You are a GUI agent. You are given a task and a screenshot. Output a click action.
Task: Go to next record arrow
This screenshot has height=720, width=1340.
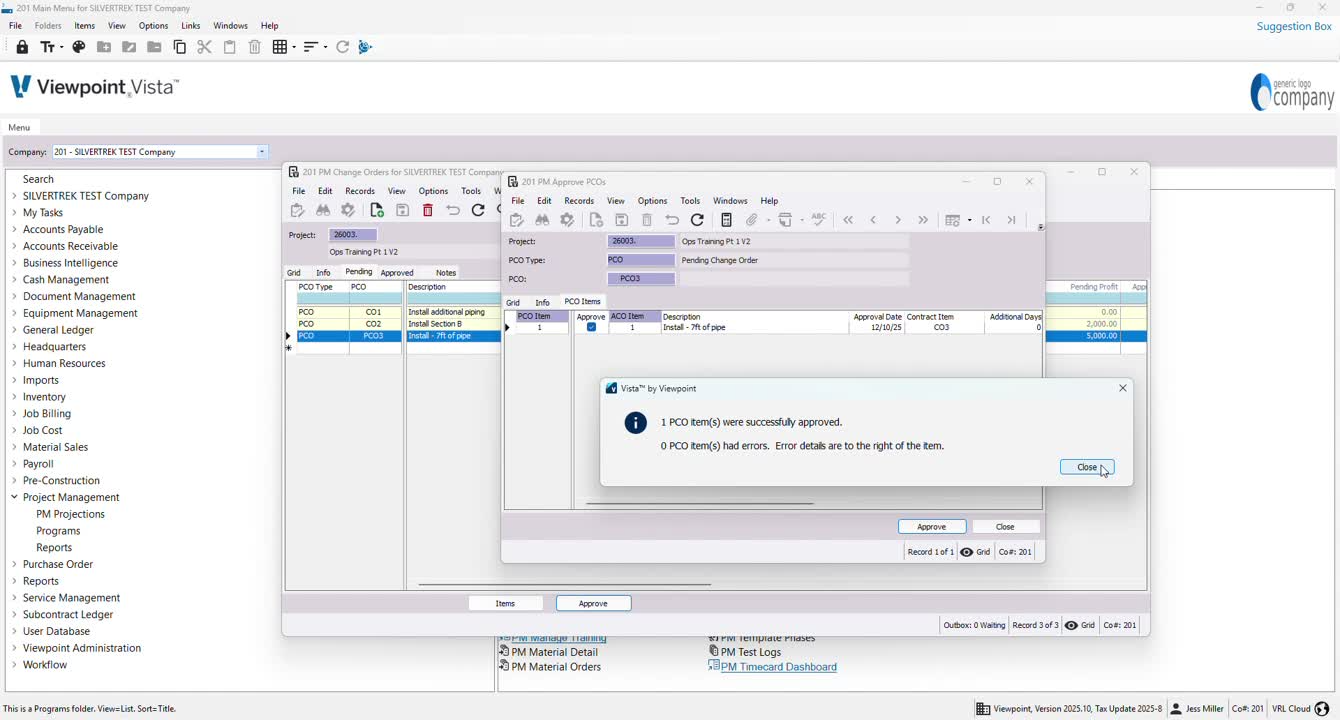tap(898, 220)
